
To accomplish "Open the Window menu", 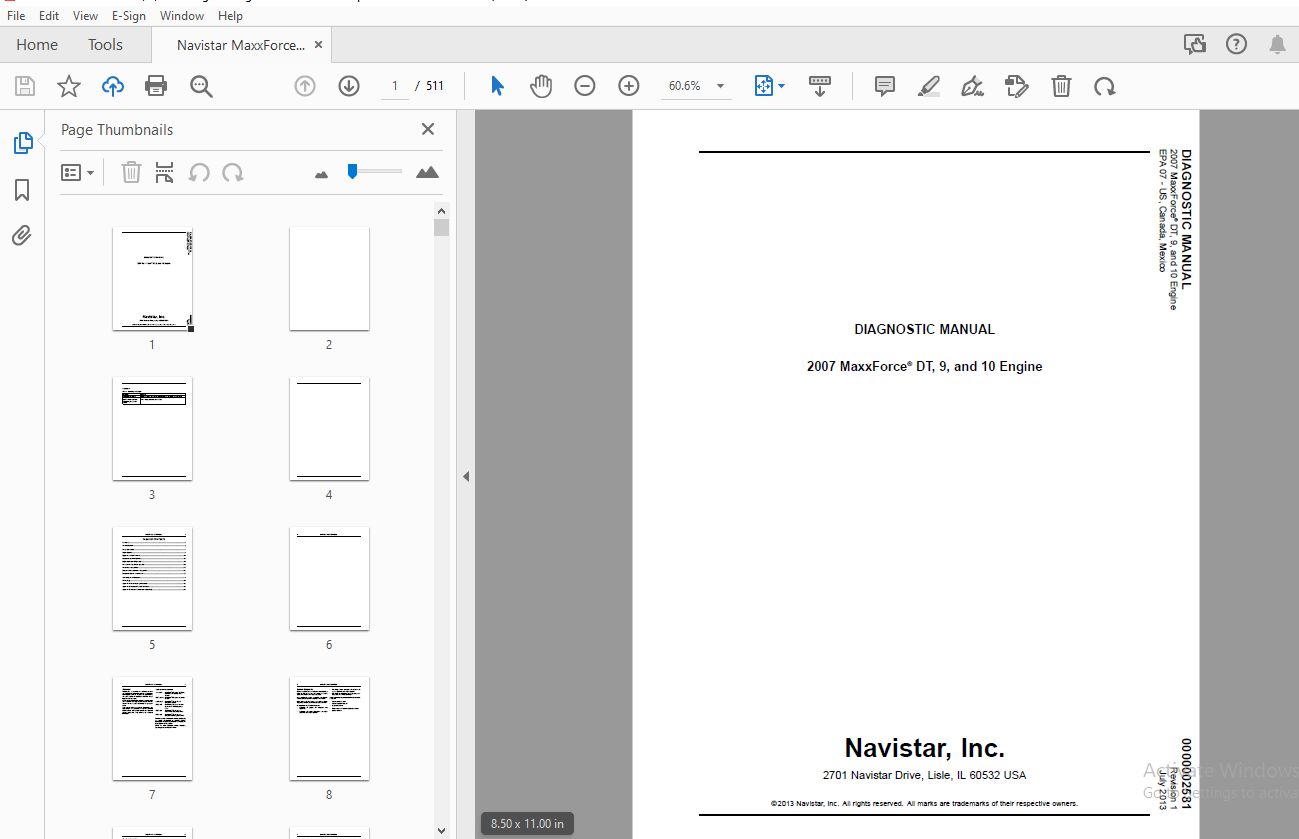I will click(x=182, y=16).
